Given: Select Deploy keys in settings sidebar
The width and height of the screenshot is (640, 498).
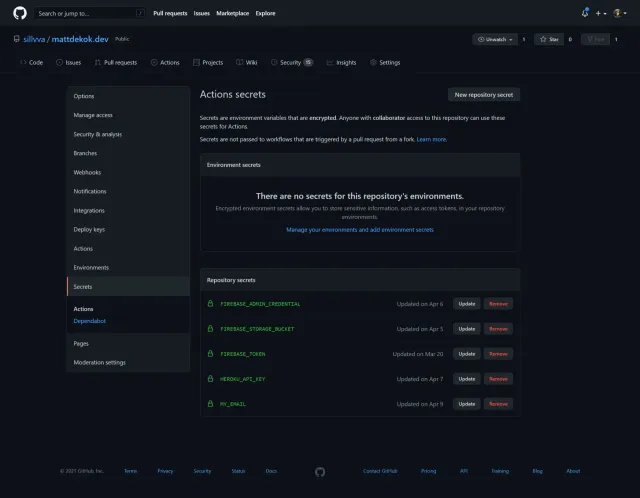Looking at the screenshot, I should click(x=89, y=230).
